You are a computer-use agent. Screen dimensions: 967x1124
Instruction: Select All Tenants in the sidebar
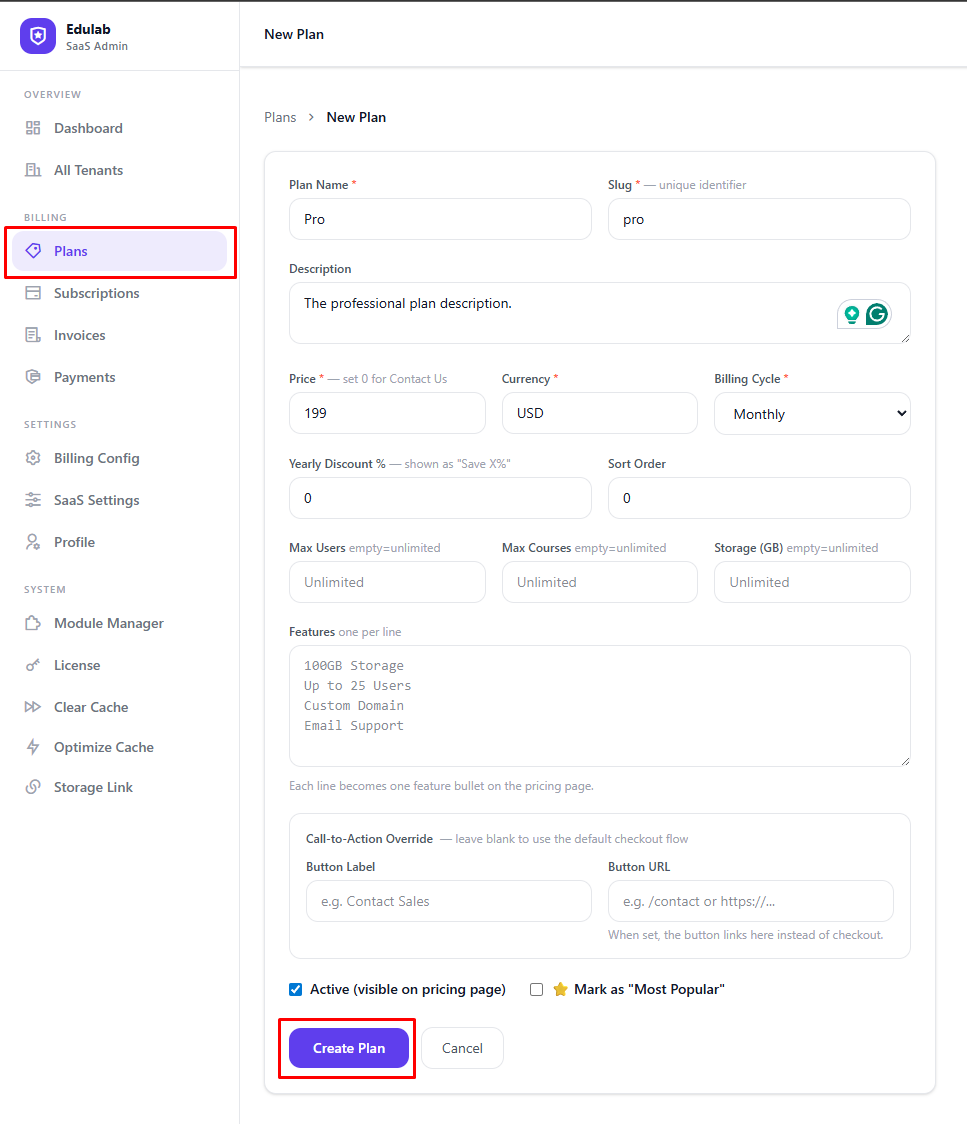(87, 170)
